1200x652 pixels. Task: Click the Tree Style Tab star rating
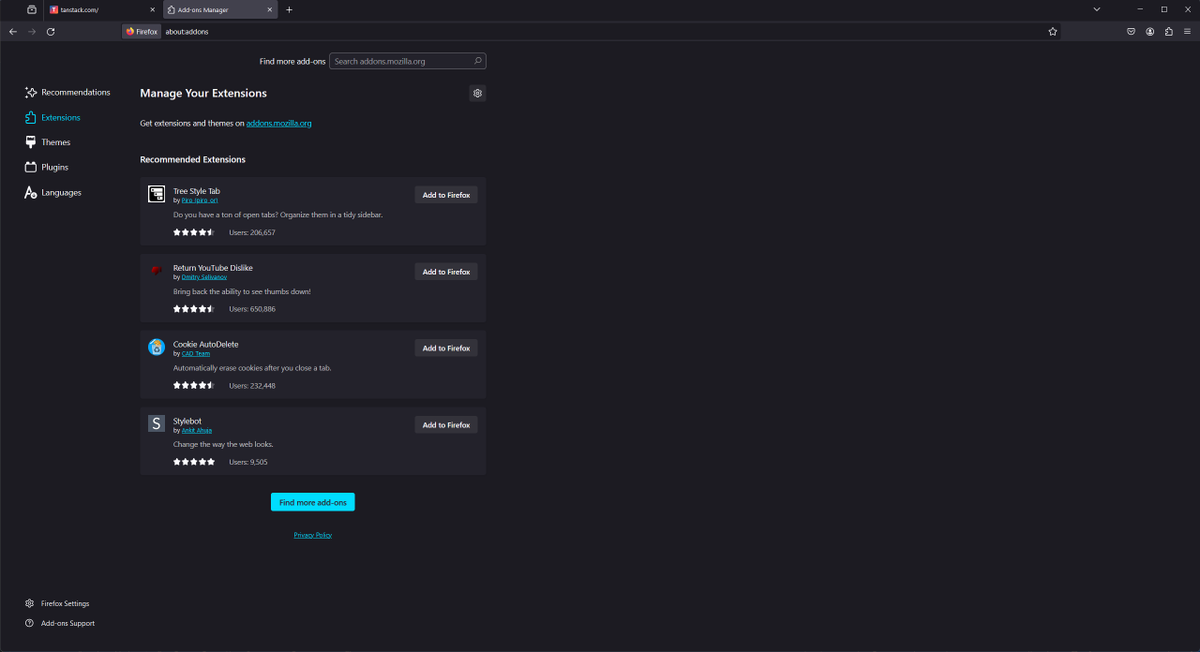(194, 232)
